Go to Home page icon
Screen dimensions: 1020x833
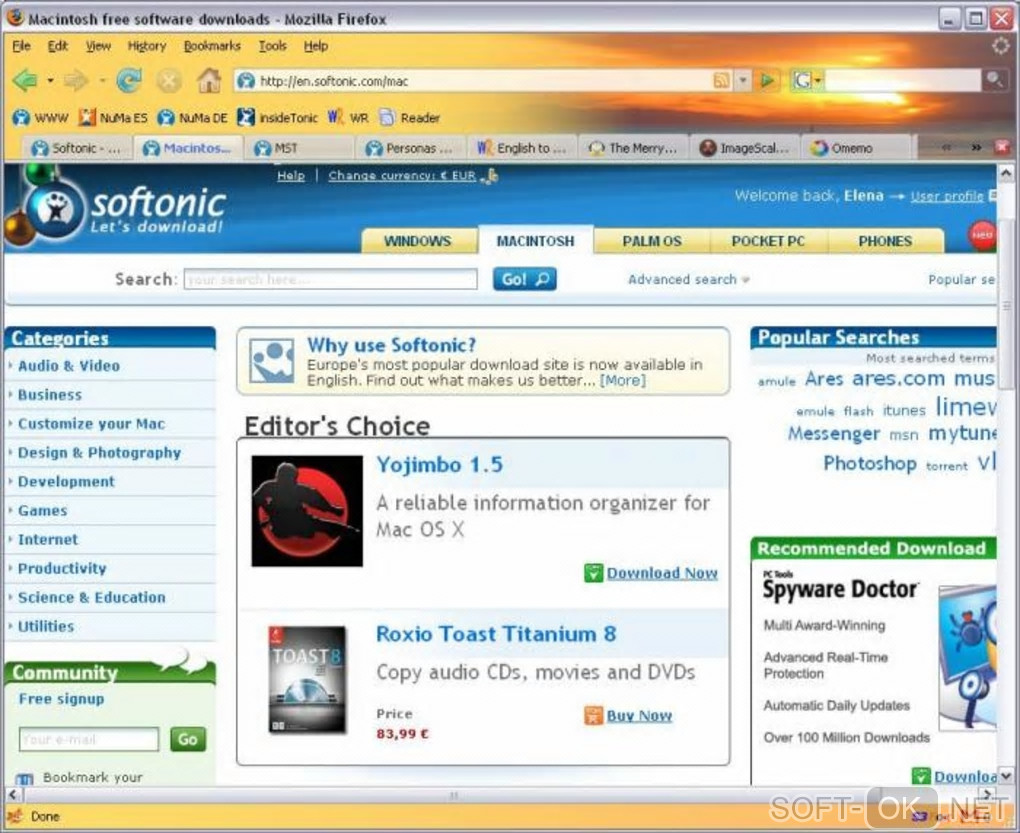click(x=209, y=81)
